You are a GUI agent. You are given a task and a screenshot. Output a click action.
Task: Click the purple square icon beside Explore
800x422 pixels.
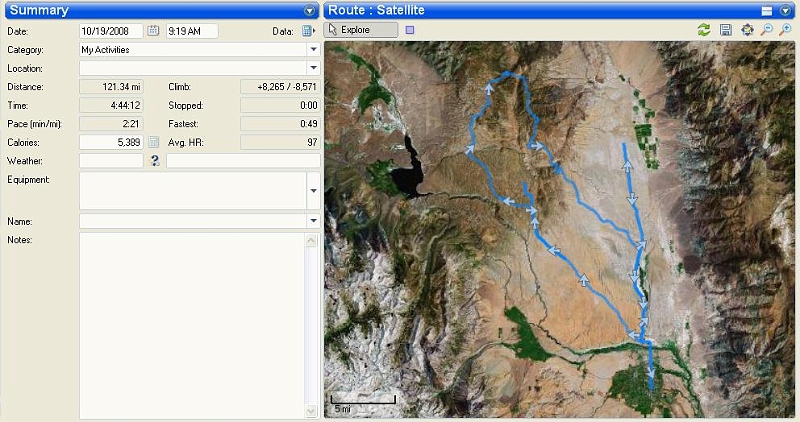(x=410, y=30)
